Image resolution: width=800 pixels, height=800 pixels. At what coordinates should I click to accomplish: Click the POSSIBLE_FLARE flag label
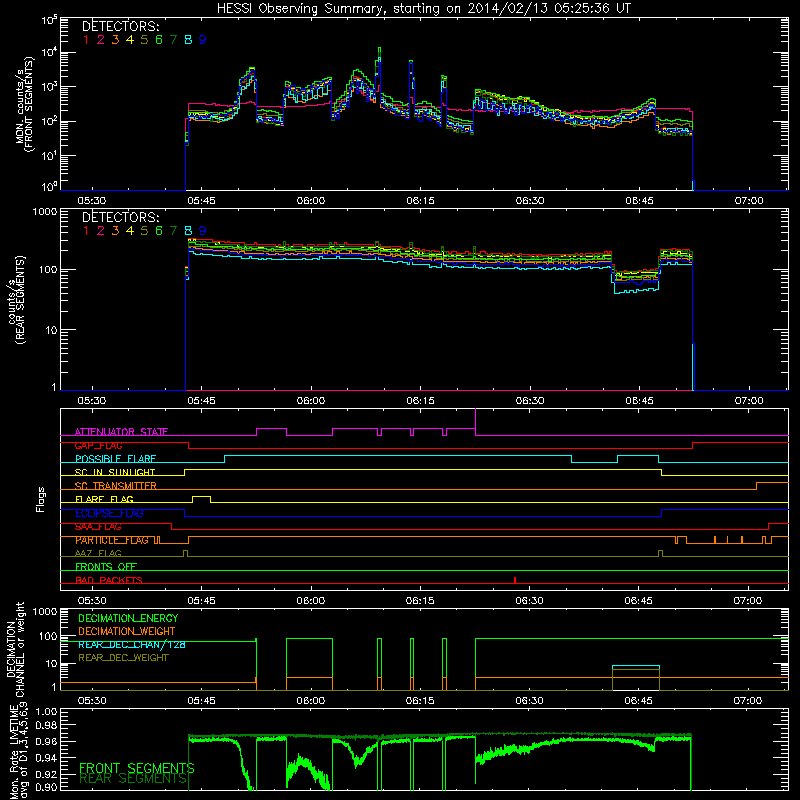[115, 459]
